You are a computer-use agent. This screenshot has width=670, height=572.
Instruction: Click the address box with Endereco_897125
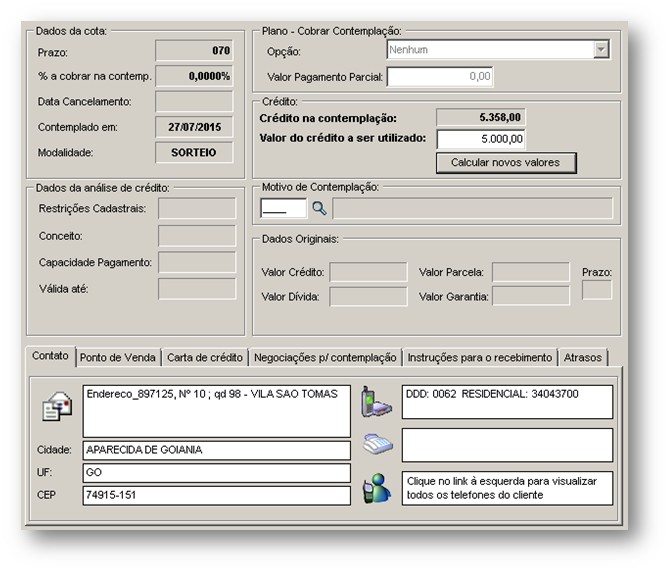coord(217,411)
